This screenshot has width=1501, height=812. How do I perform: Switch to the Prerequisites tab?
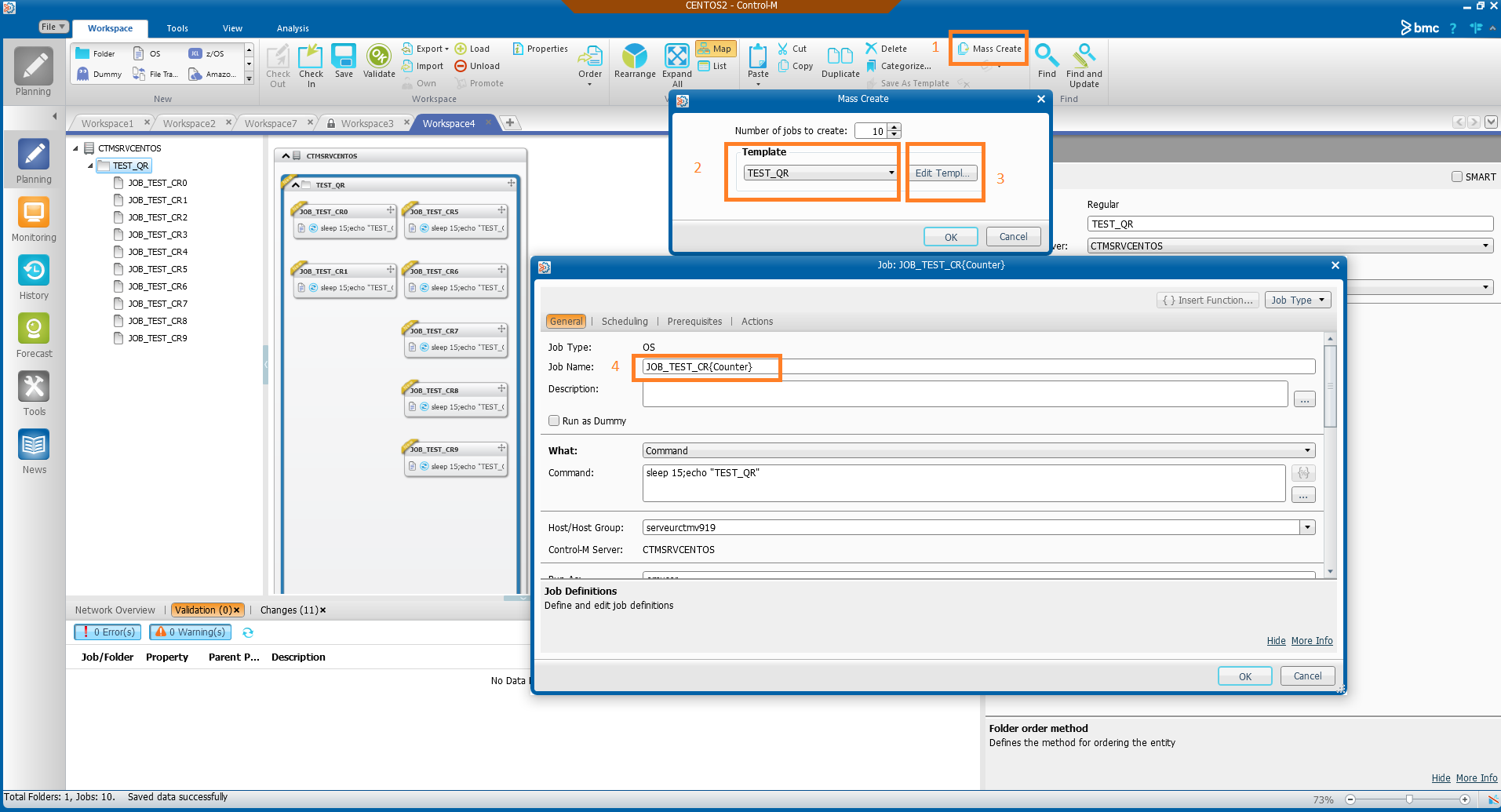point(694,321)
